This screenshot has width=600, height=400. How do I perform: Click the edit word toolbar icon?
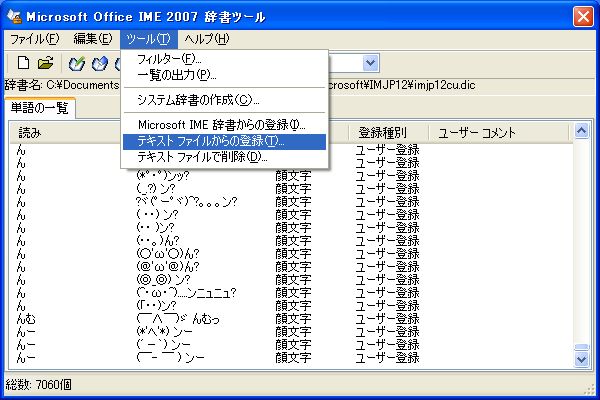click(x=100, y=63)
